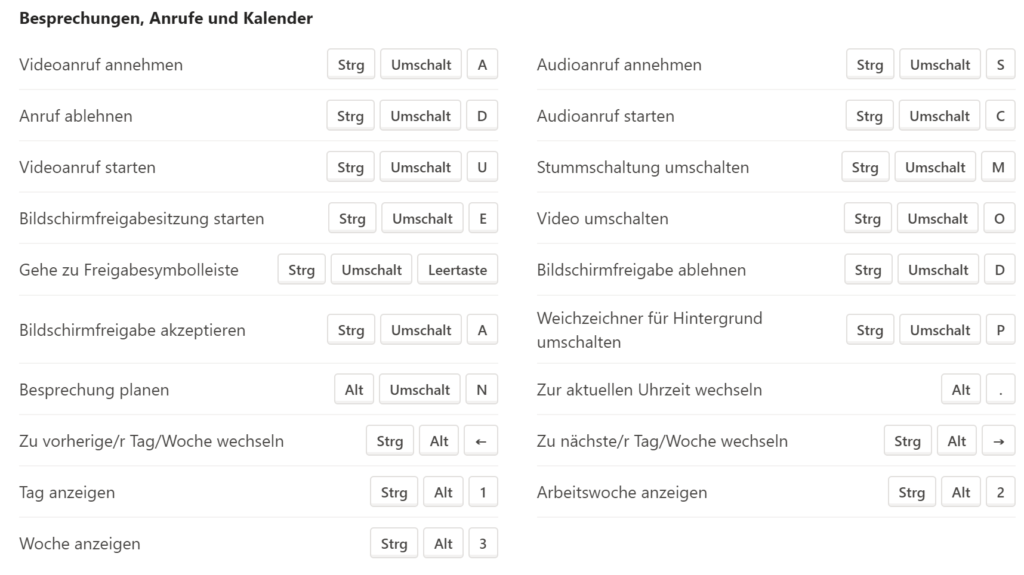
Task: Click the P key for Weichzeichner umschalten
Action: pos(1000,330)
